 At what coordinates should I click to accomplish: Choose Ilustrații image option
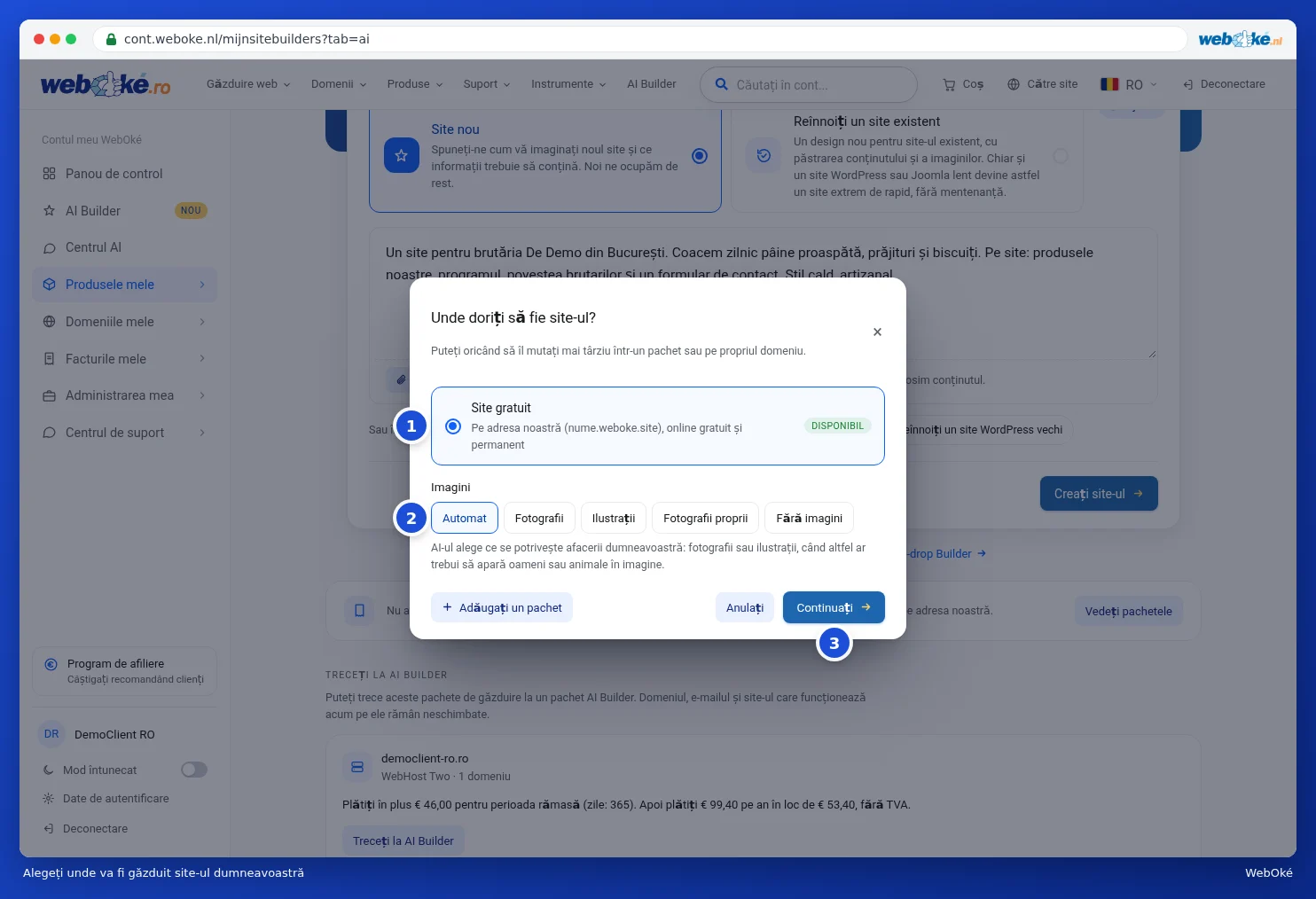pyautogui.click(x=614, y=518)
